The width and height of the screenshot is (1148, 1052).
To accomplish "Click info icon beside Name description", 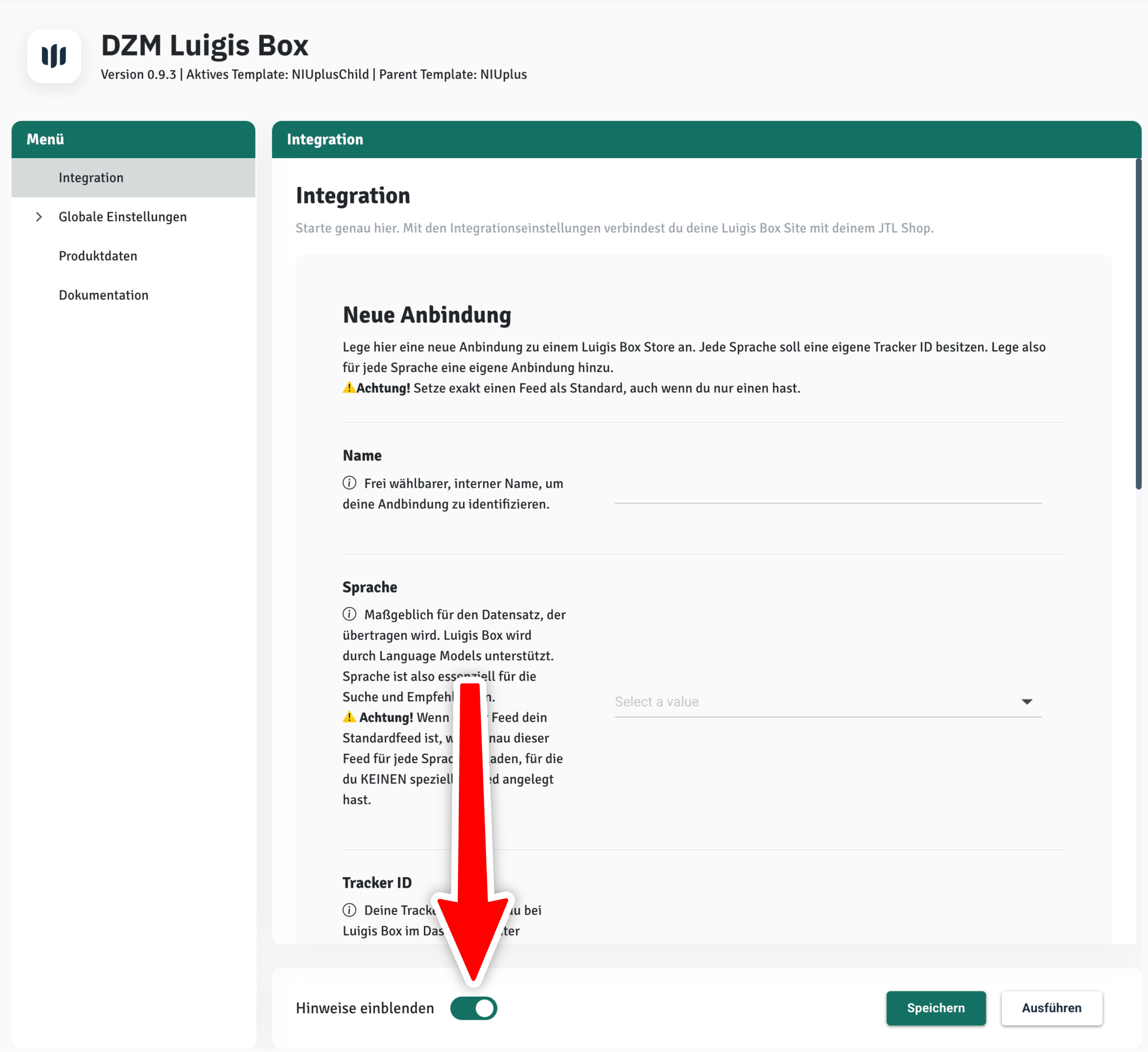I will tap(349, 483).
